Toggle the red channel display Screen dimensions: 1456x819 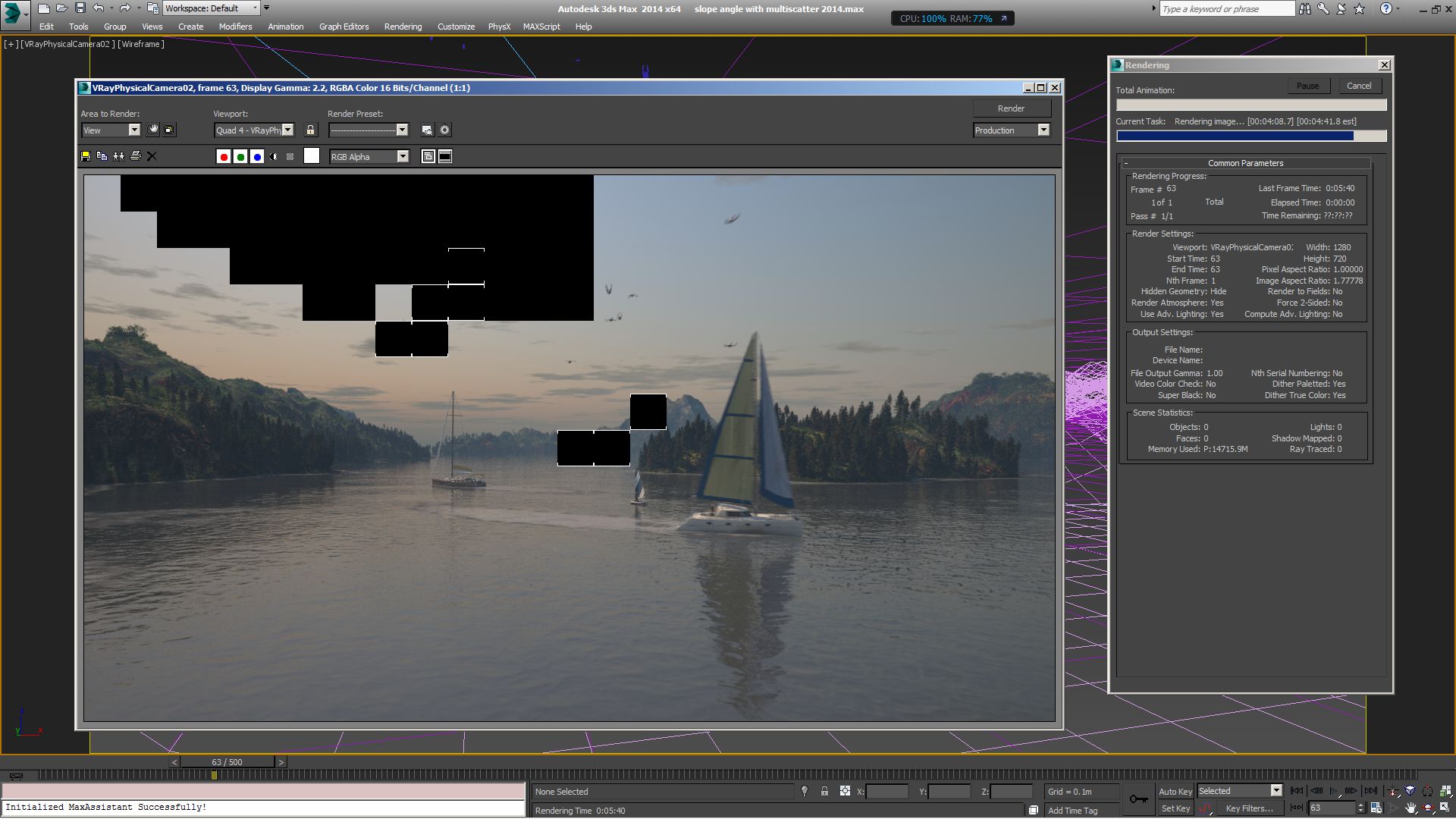pos(223,157)
